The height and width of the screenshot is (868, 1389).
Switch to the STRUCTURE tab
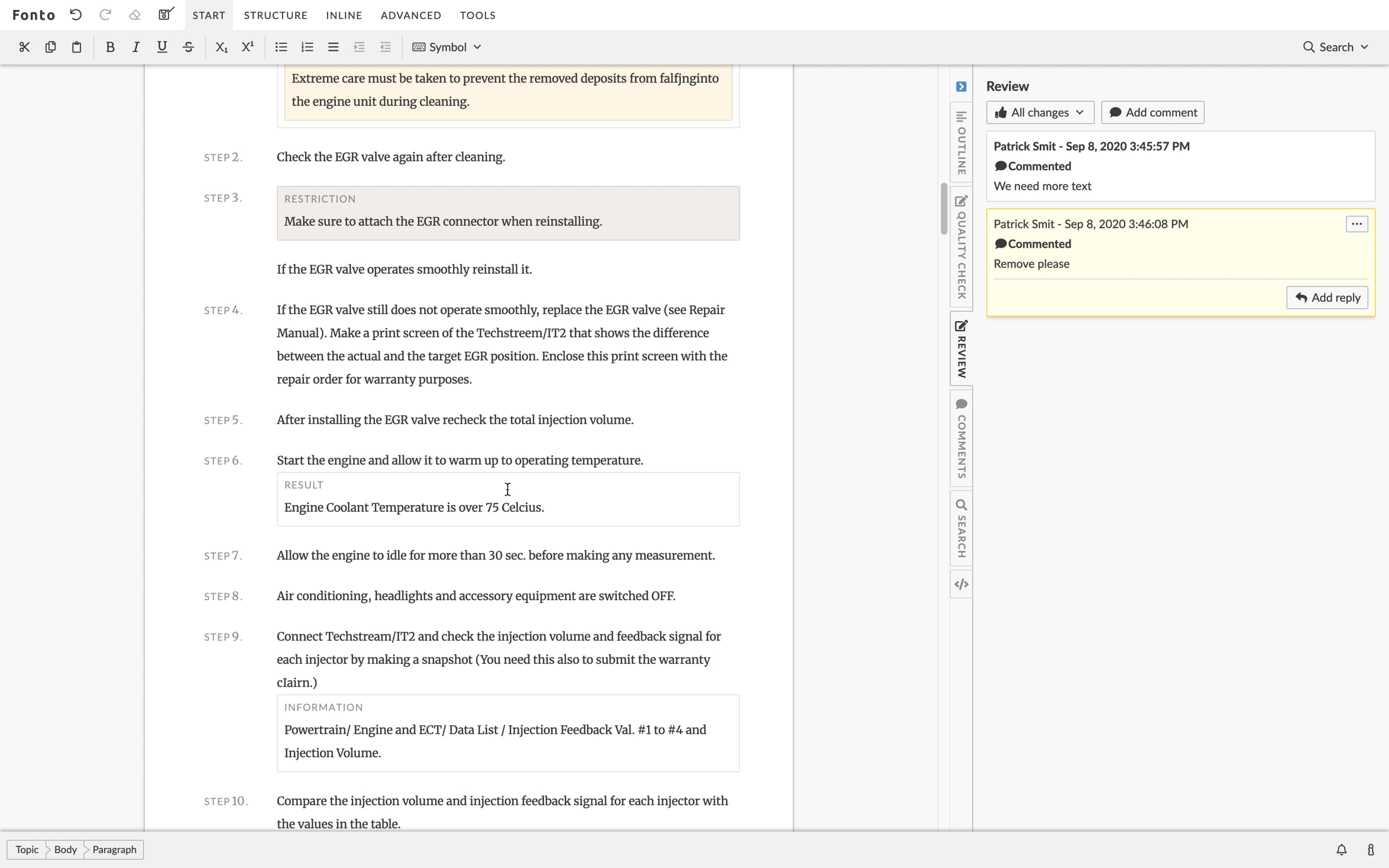275,15
